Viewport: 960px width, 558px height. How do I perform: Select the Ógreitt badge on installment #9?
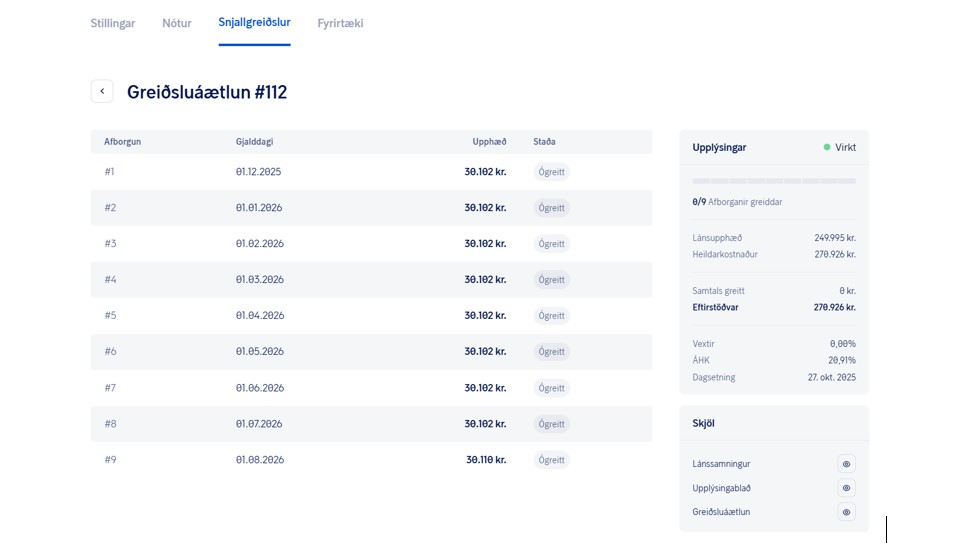(x=551, y=460)
